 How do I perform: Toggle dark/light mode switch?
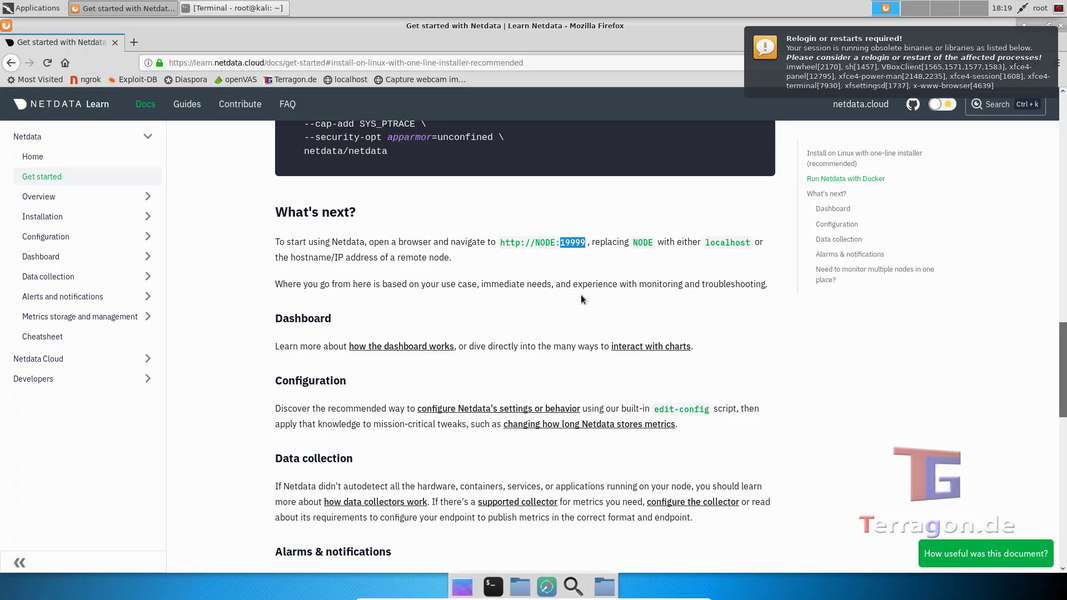pyautogui.click(x=942, y=104)
